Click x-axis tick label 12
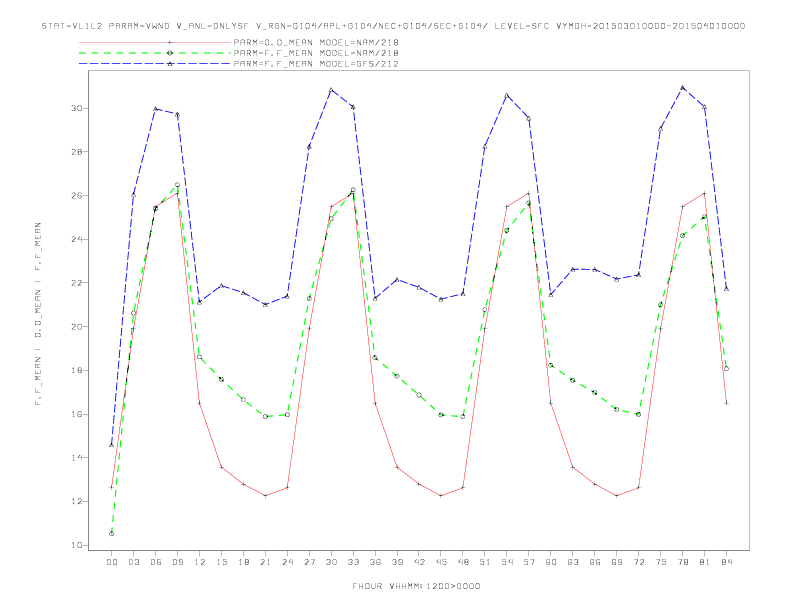792x612 pixels. [200, 562]
